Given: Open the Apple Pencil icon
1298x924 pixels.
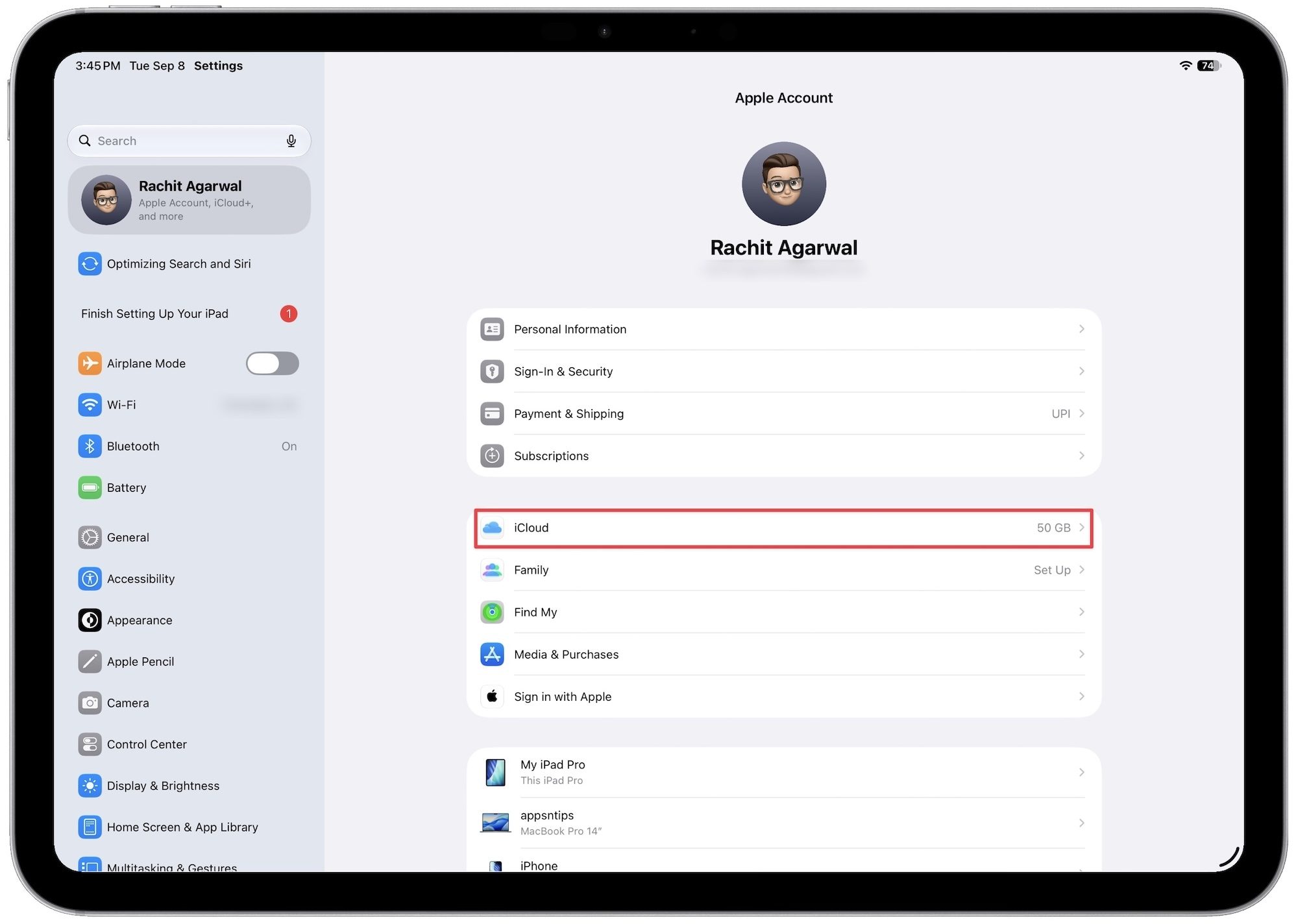Looking at the screenshot, I should (x=90, y=662).
